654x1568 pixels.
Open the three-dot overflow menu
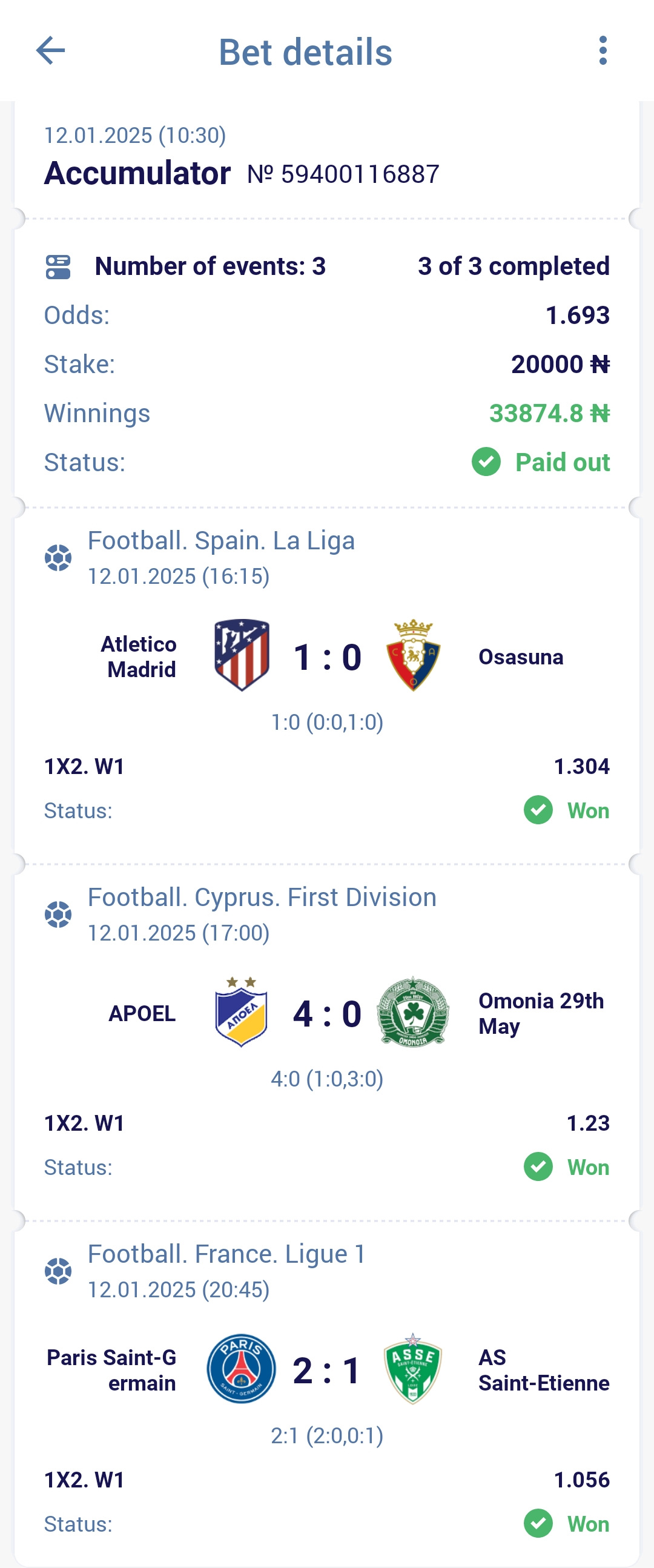[x=603, y=50]
